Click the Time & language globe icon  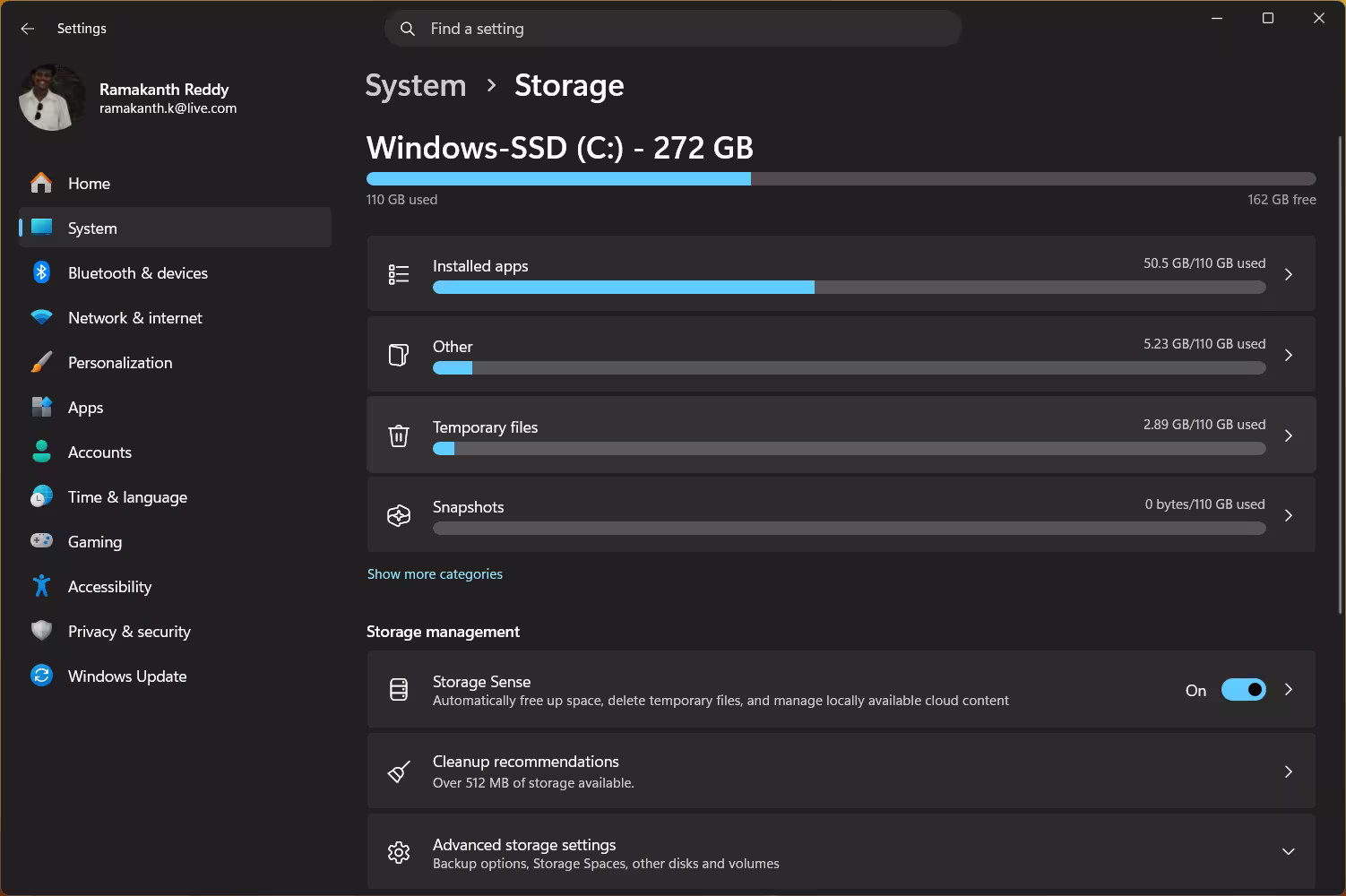41,496
